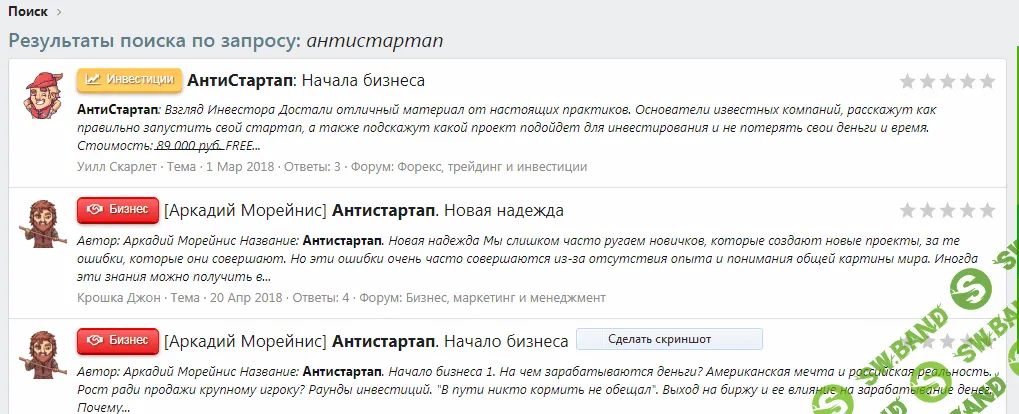Open author profile Крошка Джон
1019x414 pixels.
click(120, 297)
